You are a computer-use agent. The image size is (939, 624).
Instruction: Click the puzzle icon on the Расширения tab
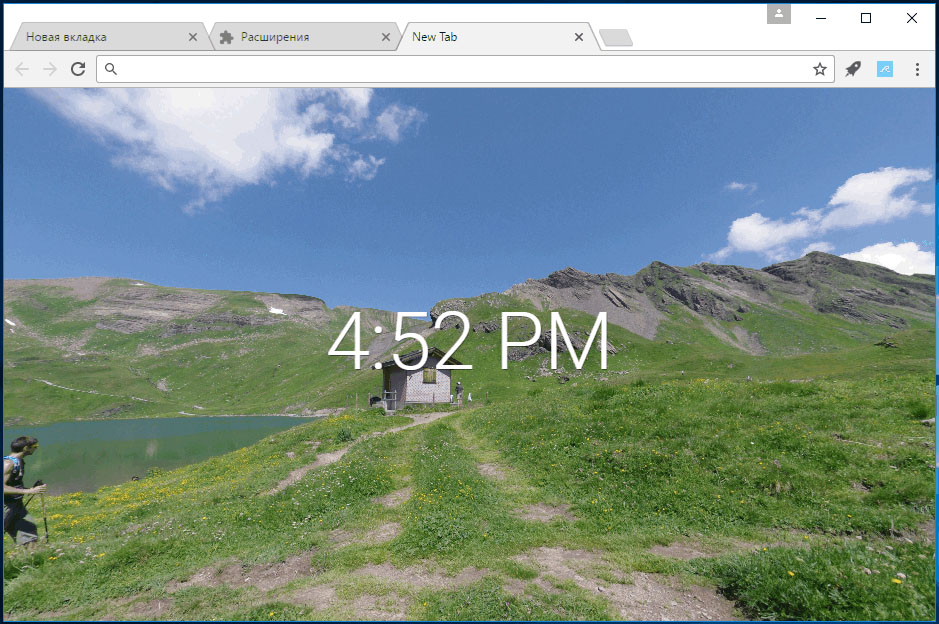[226, 37]
